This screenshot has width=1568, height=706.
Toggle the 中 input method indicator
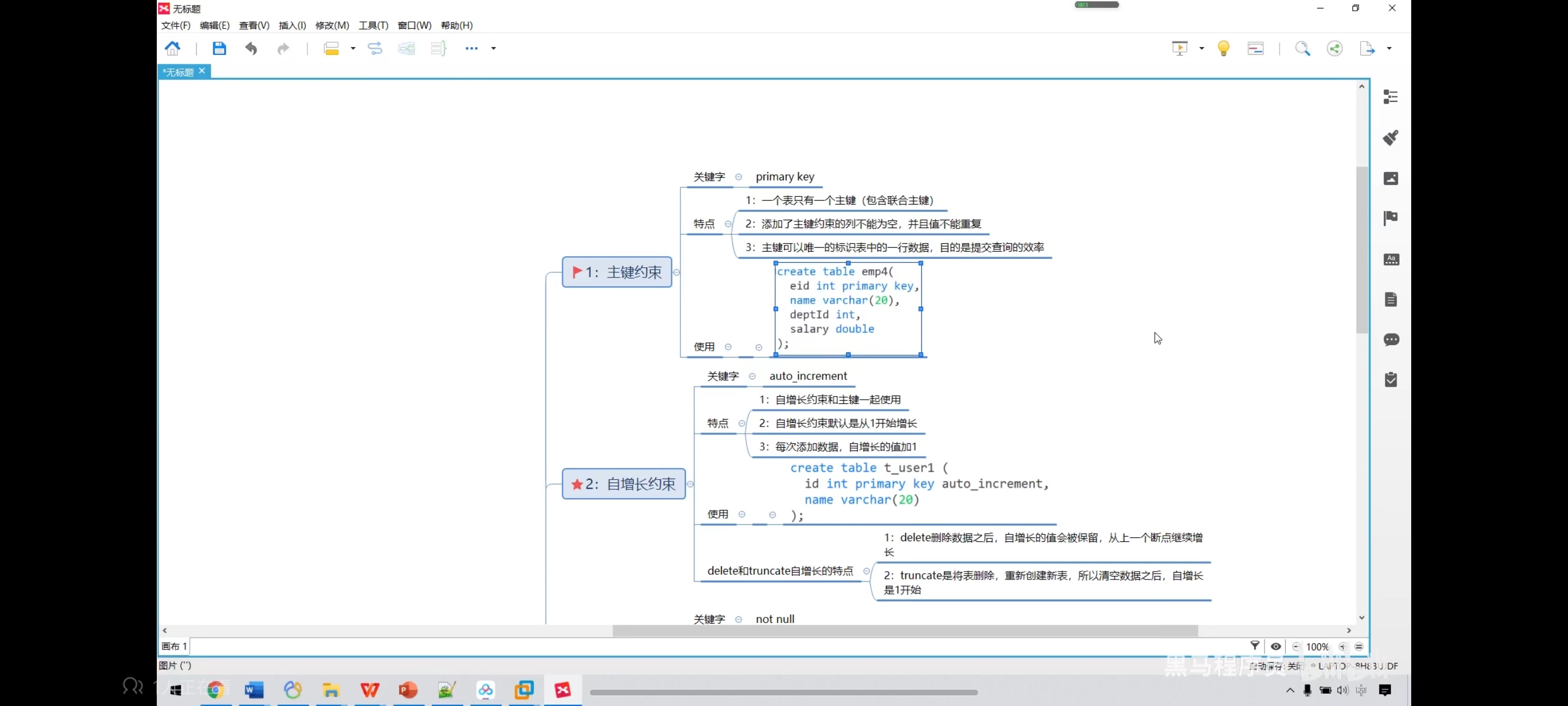pos(1361,690)
